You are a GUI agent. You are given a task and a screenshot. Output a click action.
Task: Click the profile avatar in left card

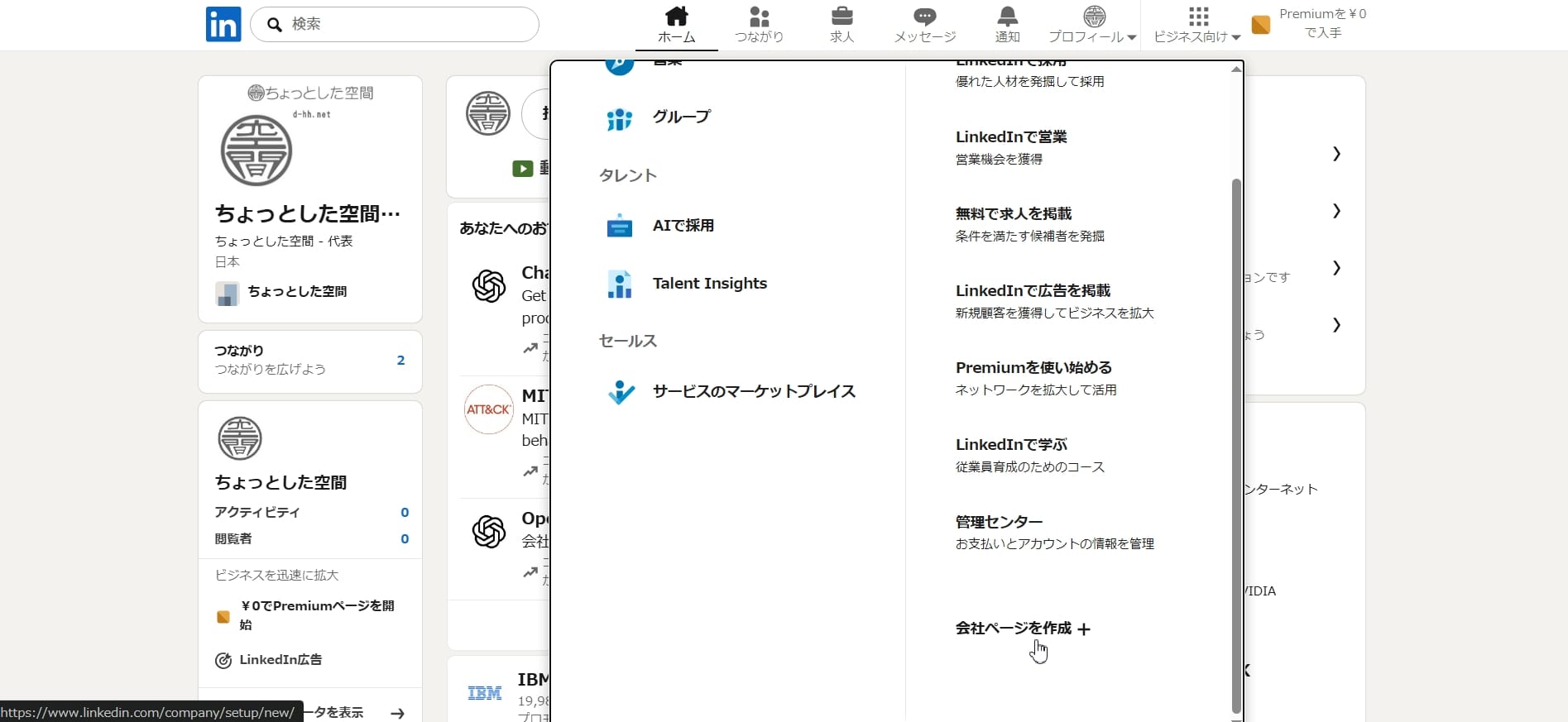(x=257, y=151)
